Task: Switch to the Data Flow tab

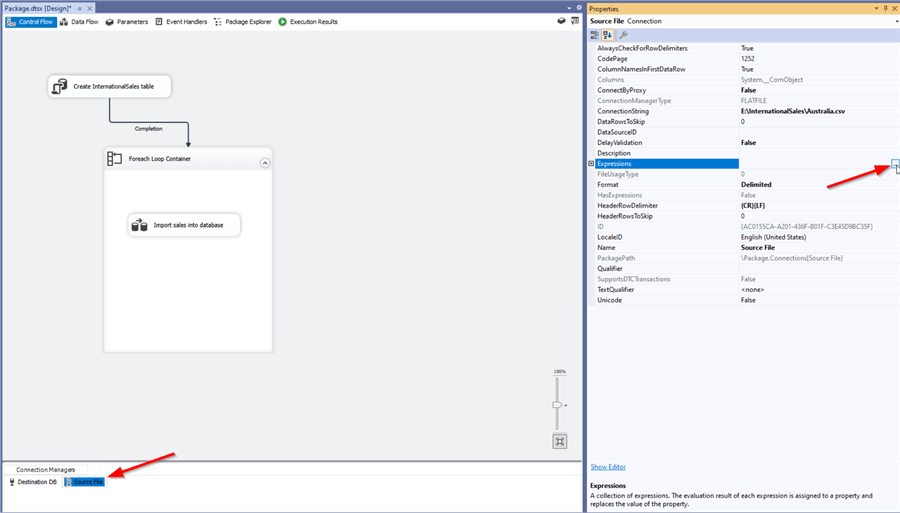Action: pyautogui.click(x=79, y=21)
